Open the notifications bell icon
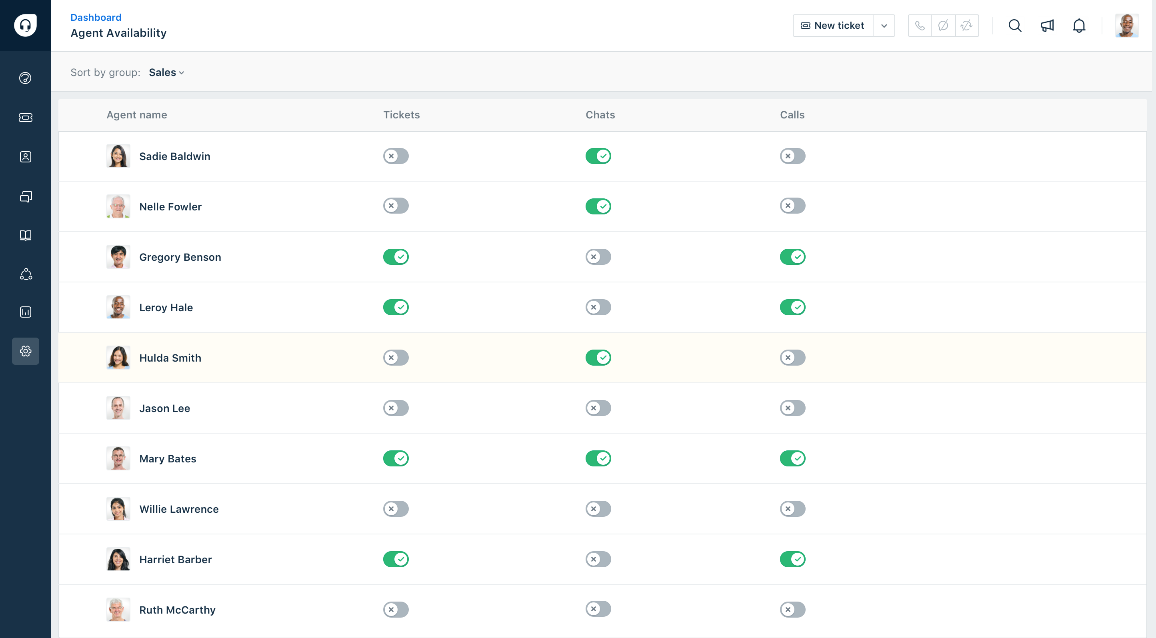This screenshot has height=638, width=1156. click(1079, 26)
